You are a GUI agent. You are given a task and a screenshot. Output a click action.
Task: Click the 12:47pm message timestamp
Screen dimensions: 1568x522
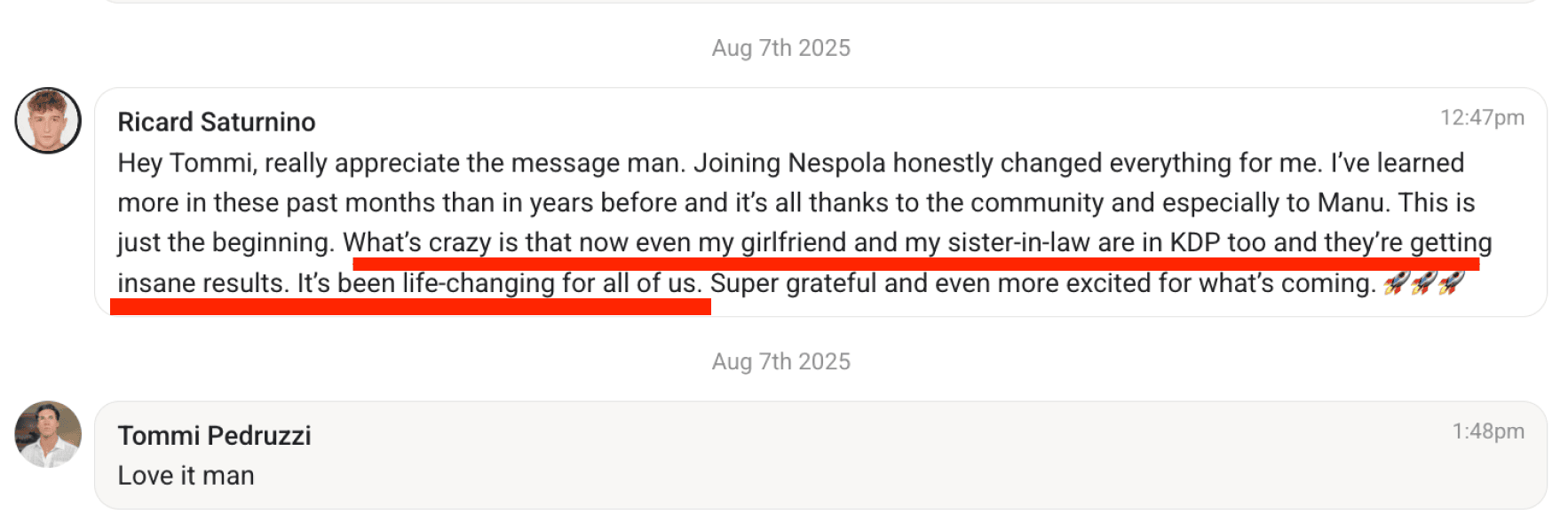pos(1481,117)
